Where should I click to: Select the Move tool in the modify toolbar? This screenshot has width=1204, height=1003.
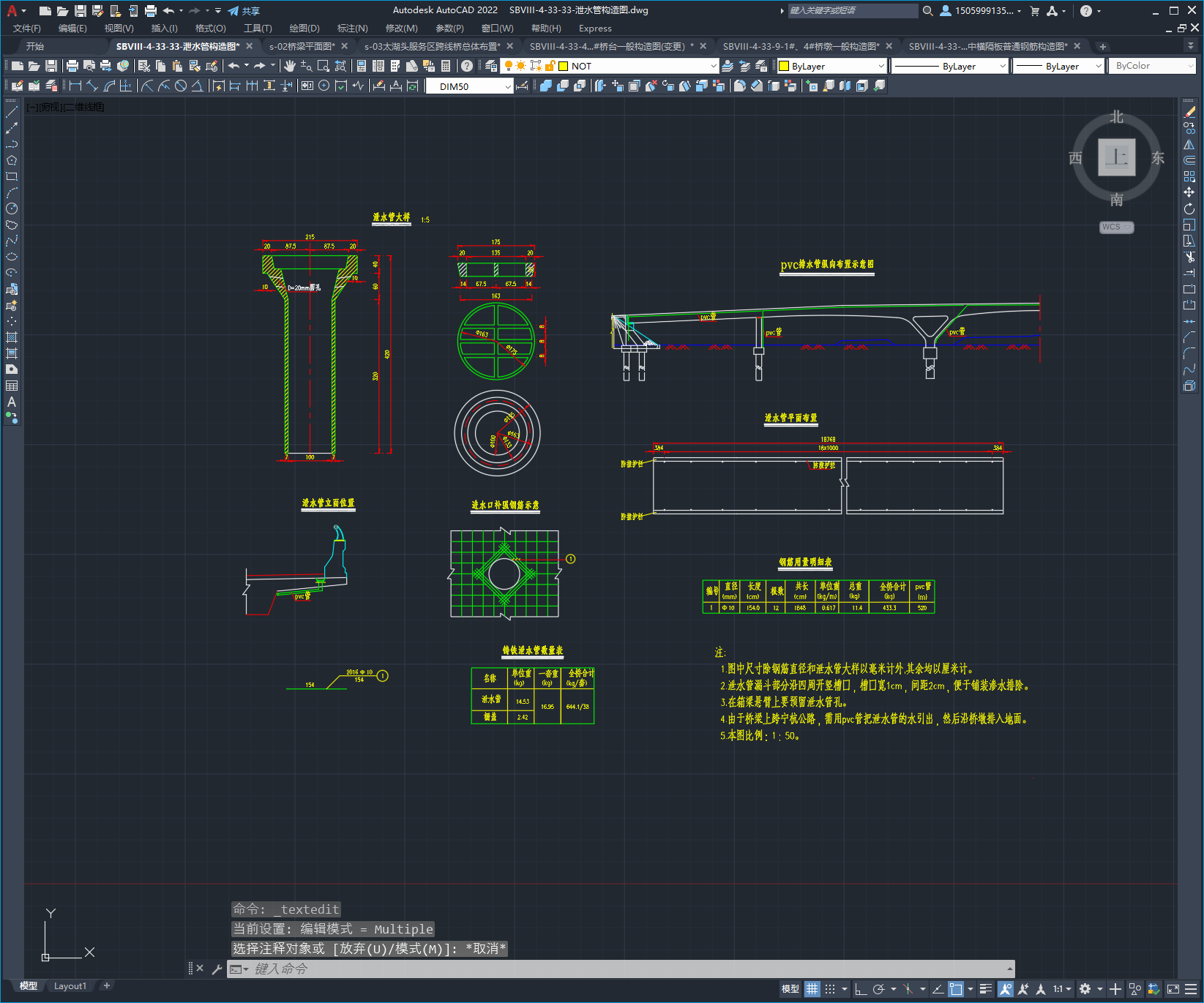point(1189,193)
